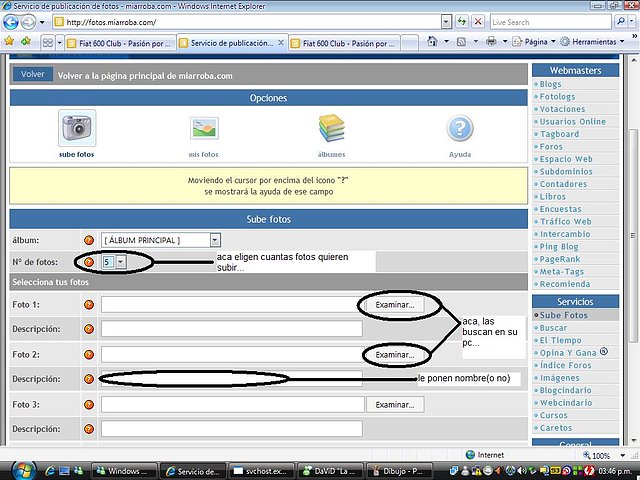The width and height of the screenshot is (640, 480).
Task: Switch to the last Fiat 600 Club tab
Action: pyautogui.click(x=344, y=43)
